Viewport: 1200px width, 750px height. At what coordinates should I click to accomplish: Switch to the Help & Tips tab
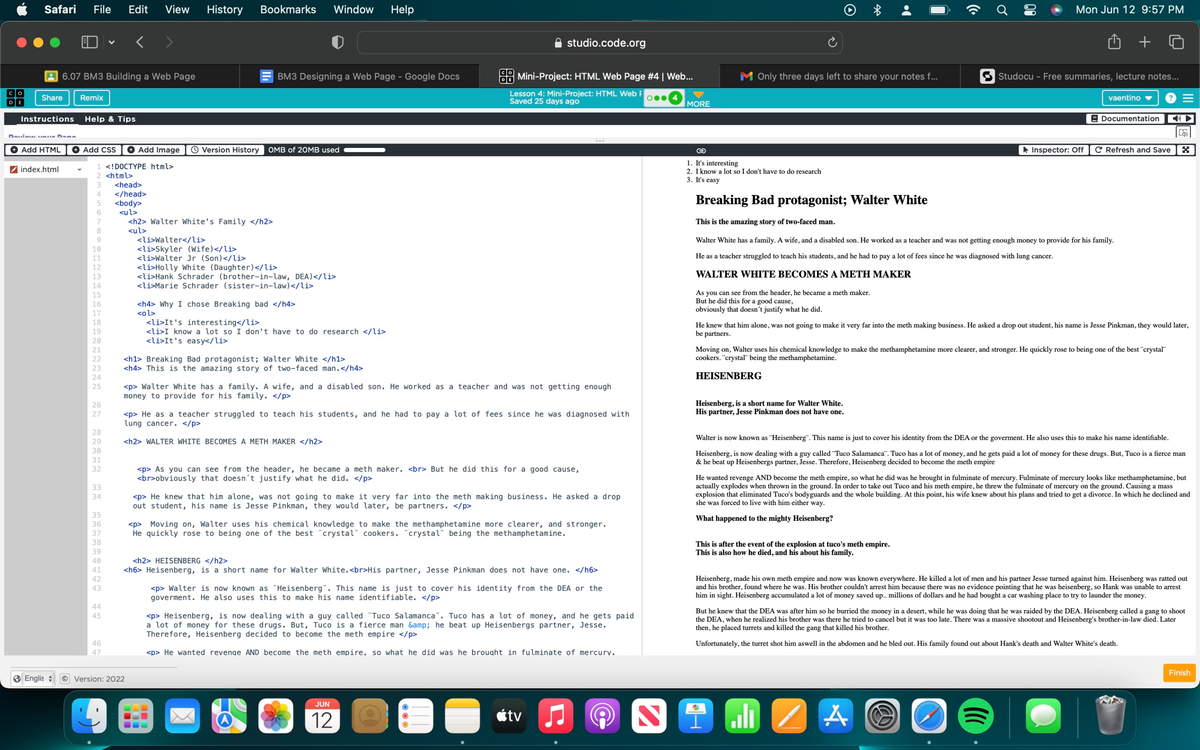(x=110, y=119)
